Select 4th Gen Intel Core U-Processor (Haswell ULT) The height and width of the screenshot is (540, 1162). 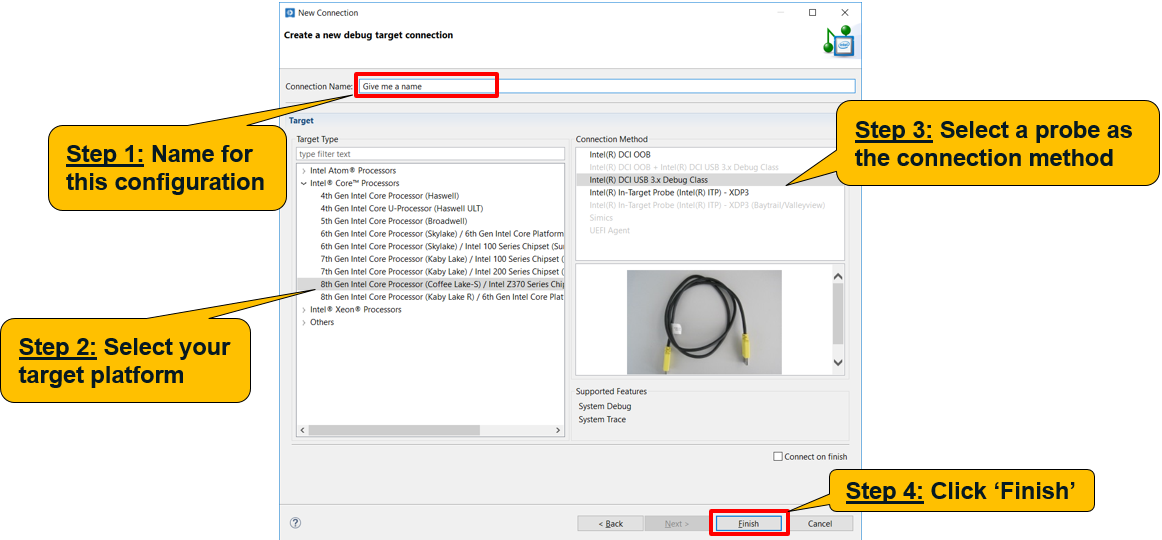point(402,208)
